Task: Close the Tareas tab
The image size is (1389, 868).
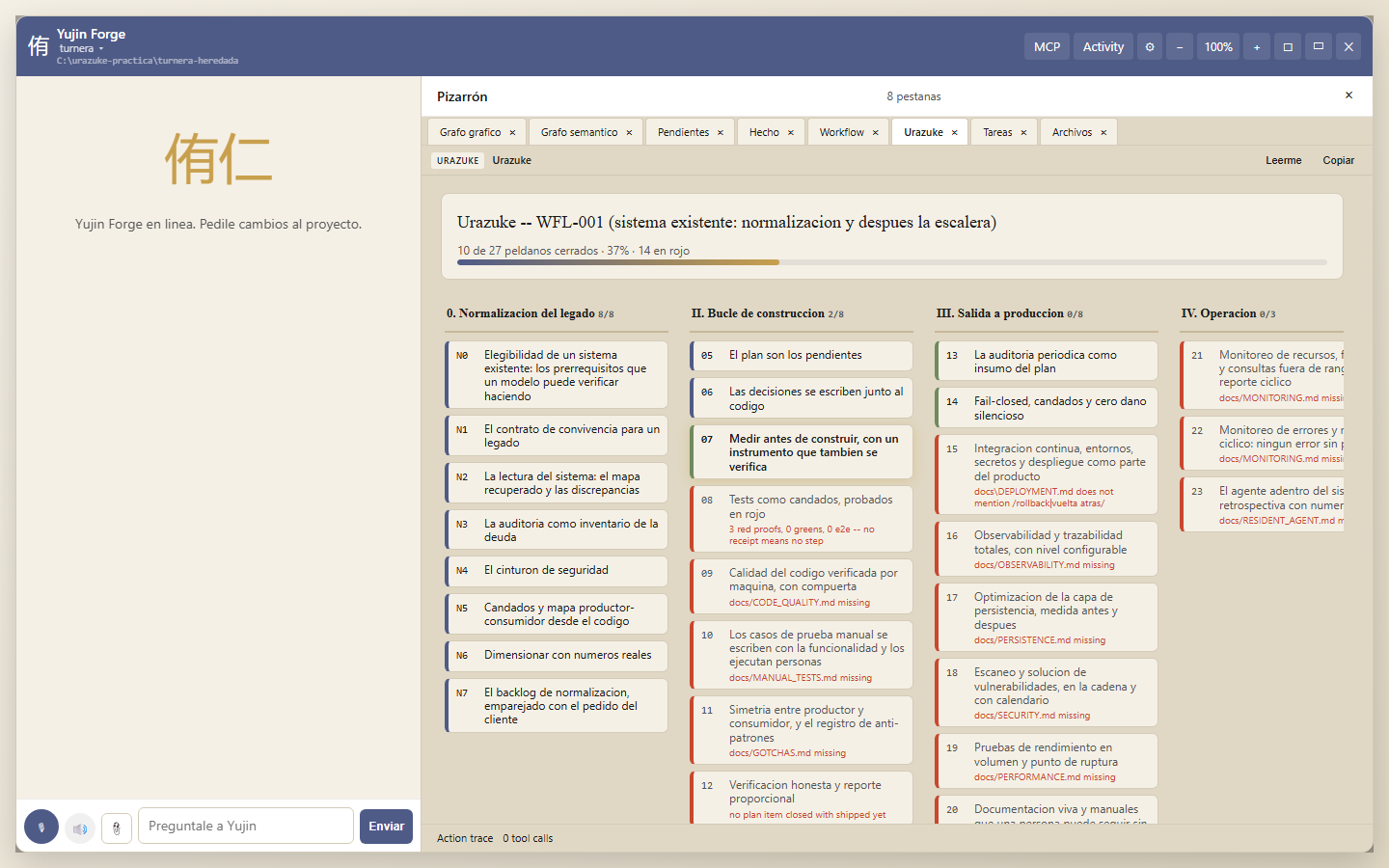Action: 1023,133
